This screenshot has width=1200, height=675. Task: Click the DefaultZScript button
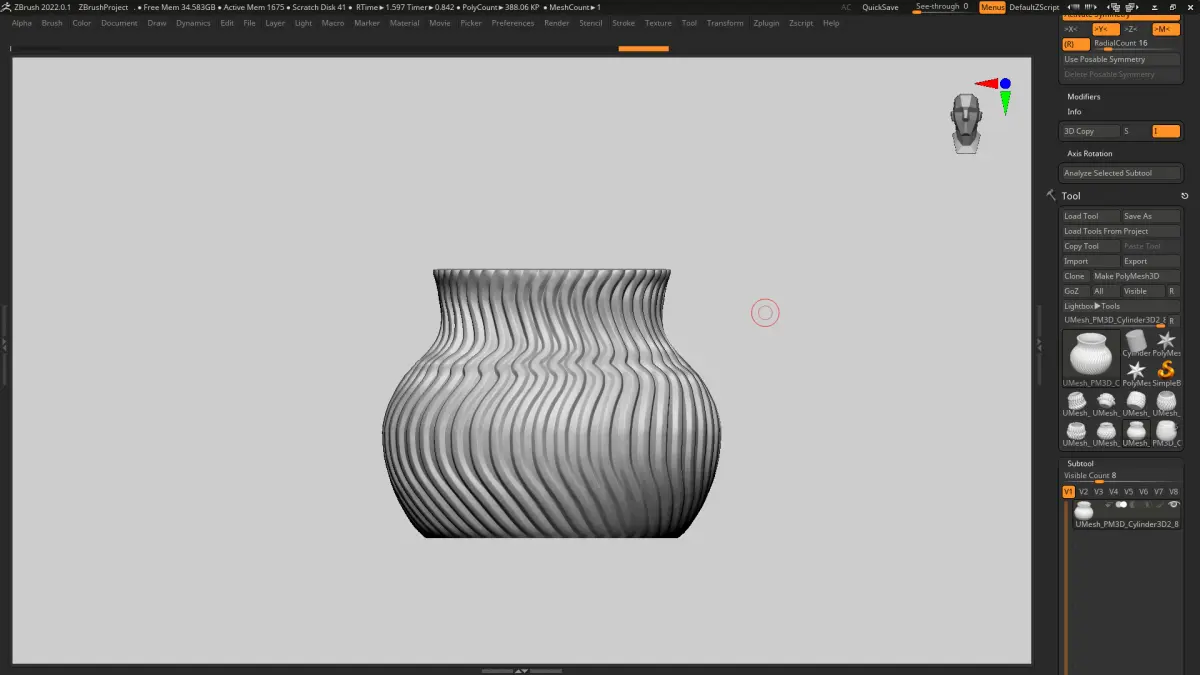pos(1034,7)
